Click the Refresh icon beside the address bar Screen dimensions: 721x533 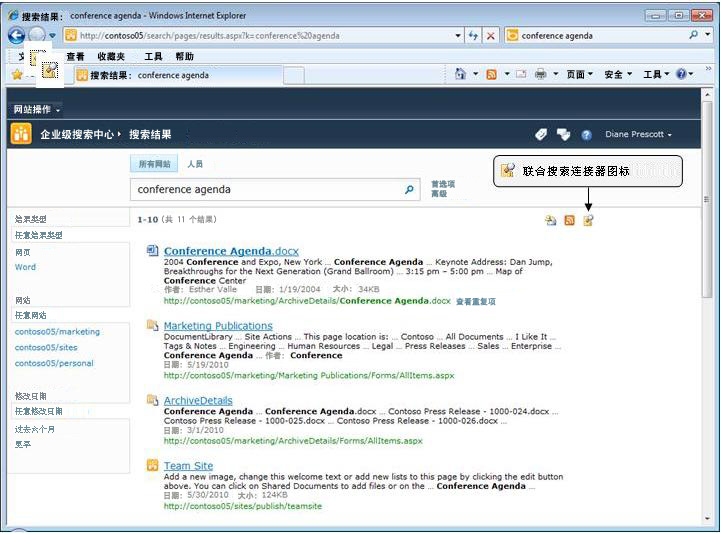(x=473, y=35)
